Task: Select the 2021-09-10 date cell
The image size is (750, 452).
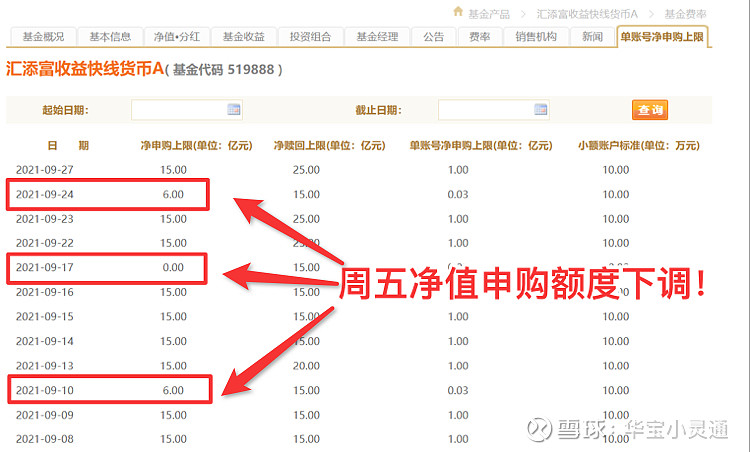Action: click(x=44, y=390)
